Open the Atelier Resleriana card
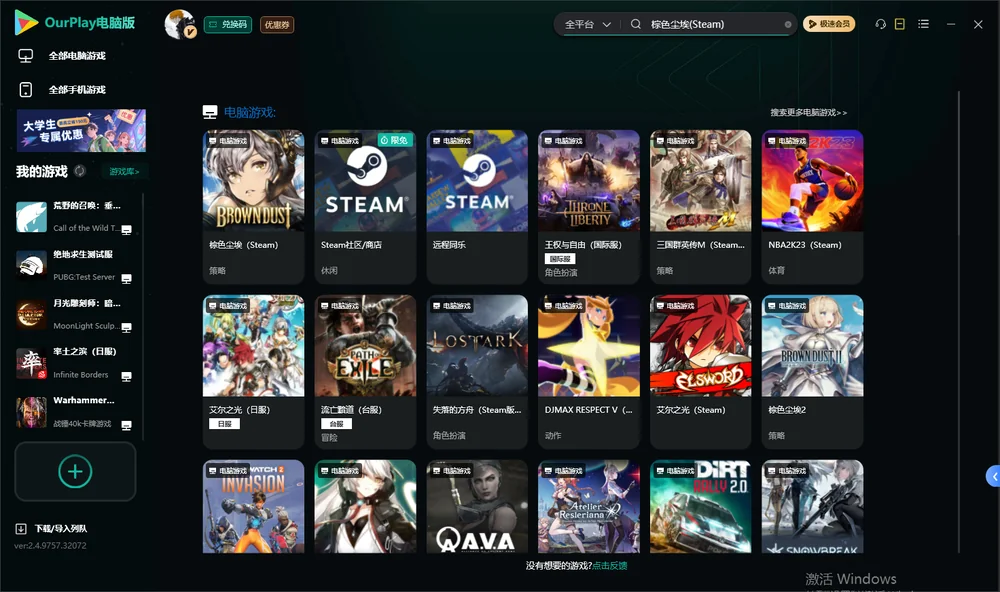This screenshot has height=592, width=1000. pos(589,507)
